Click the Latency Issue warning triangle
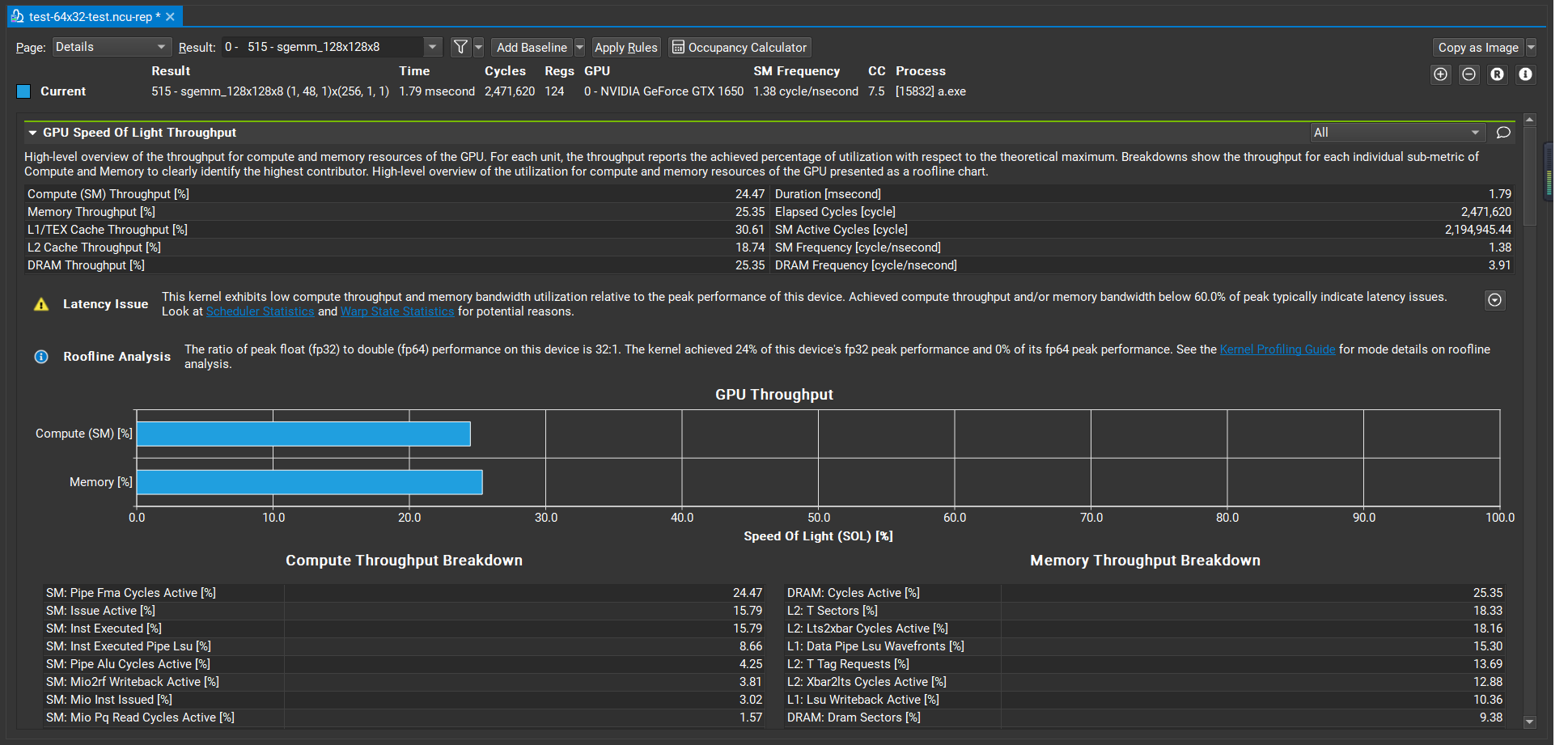1568x745 pixels. point(41,305)
